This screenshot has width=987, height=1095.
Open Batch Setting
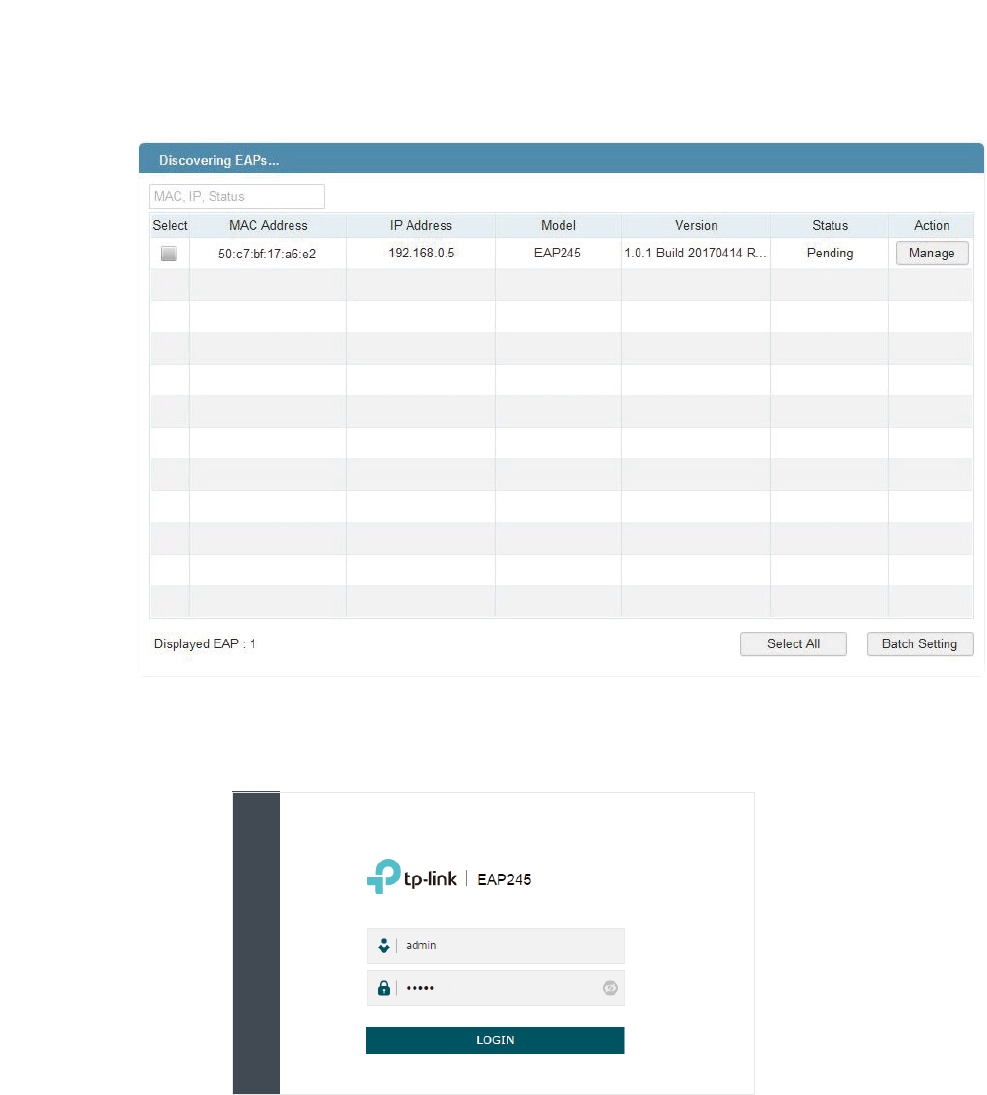[919, 644]
